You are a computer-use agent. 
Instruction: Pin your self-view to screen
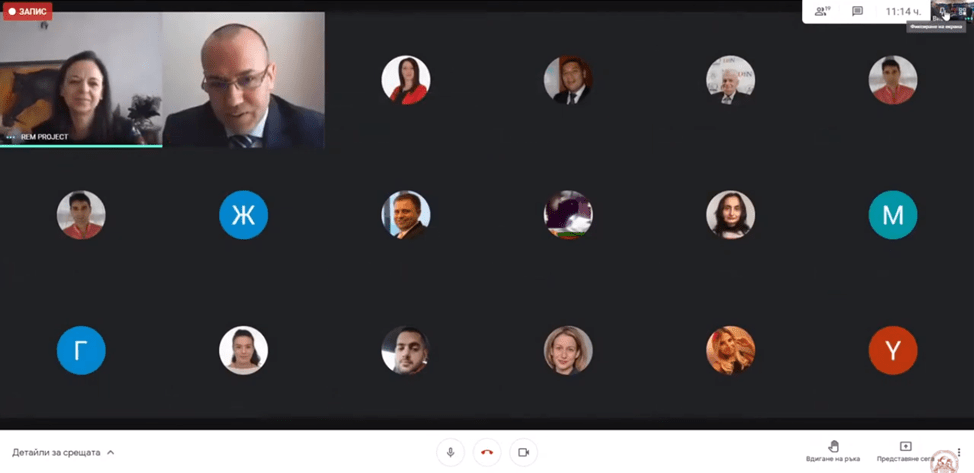tap(943, 11)
